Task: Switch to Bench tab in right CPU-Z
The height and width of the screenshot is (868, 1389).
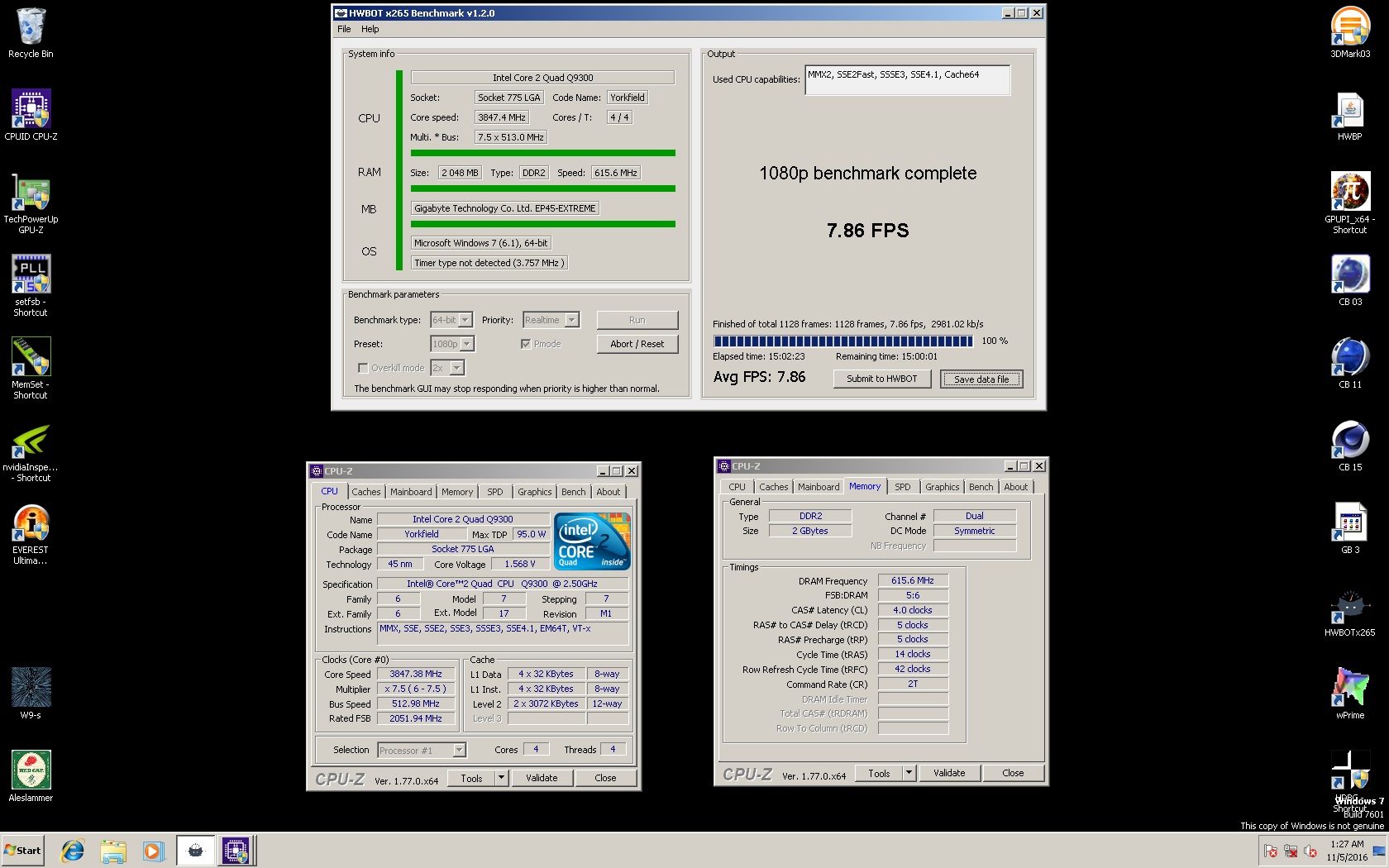Action: pyautogui.click(x=981, y=487)
